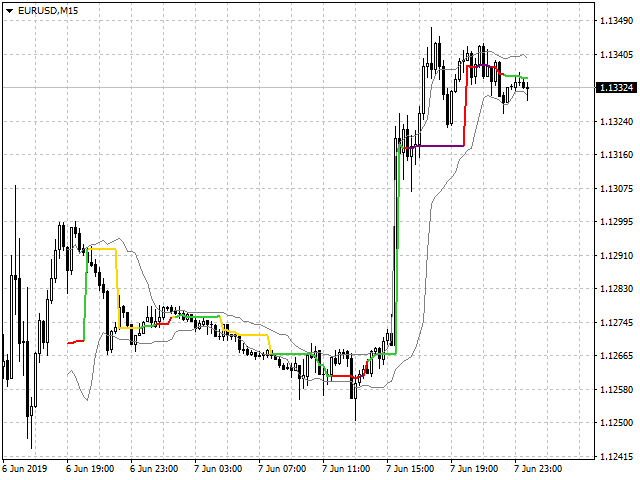Click the 7 Jun 19:00 time label
Screen dimensions: 640x480
pos(474,469)
